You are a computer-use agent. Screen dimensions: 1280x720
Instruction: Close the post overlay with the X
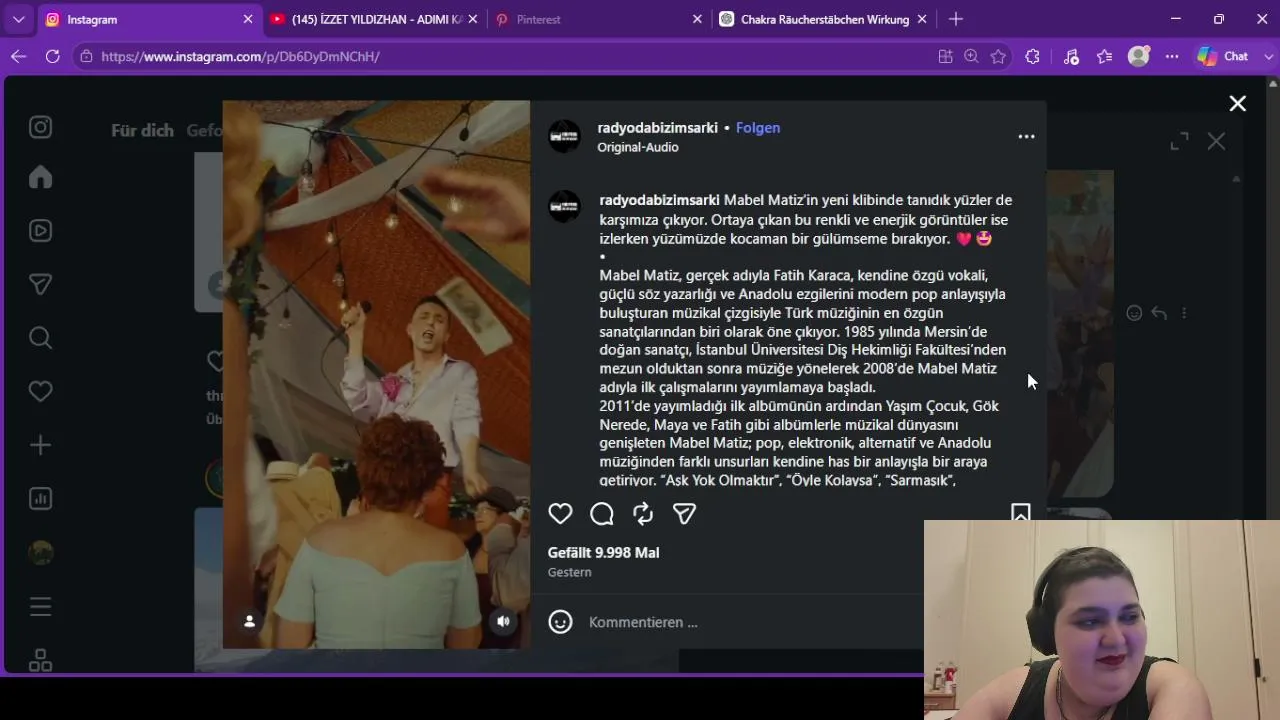[x=1237, y=104]
